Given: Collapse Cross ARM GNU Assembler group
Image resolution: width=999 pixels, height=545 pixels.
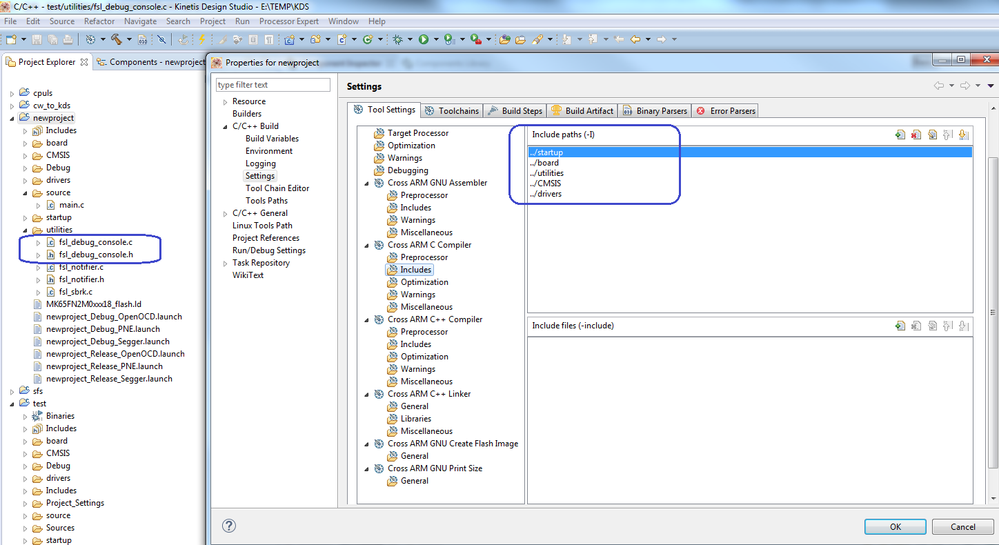Looking at the screenshot, I should coord(366,184).
